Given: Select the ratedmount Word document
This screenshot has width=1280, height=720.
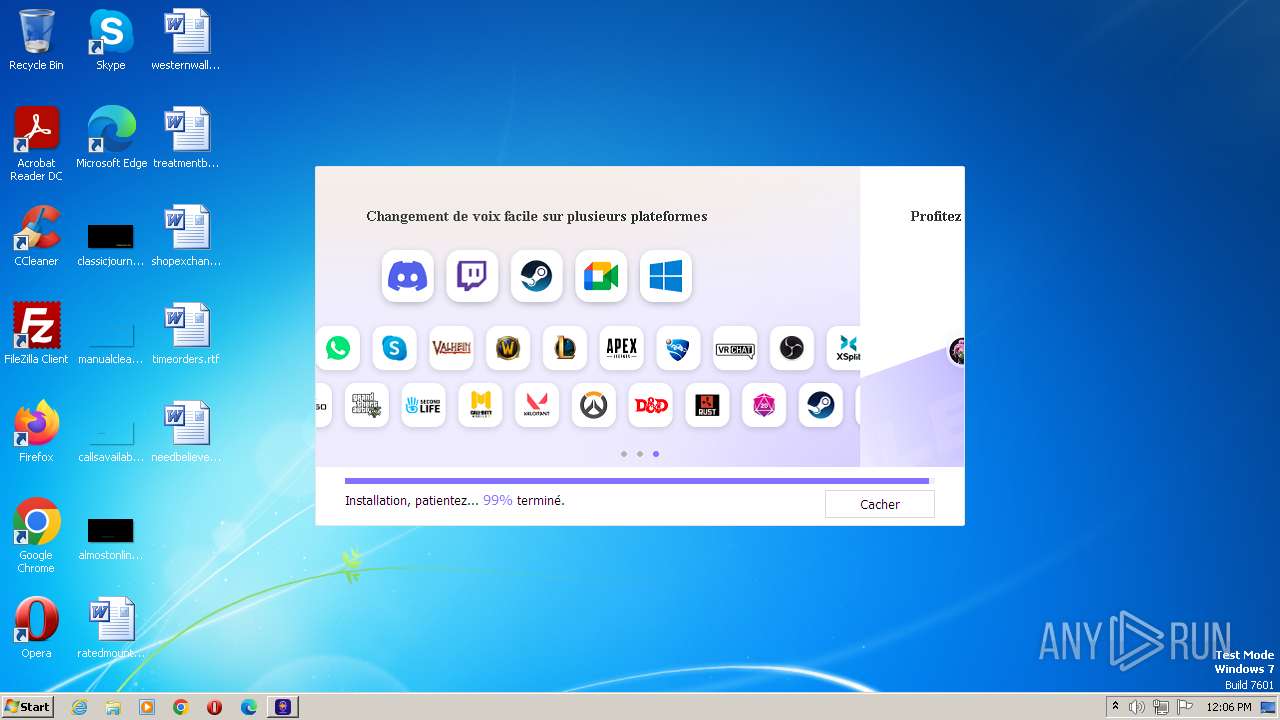Looking at the screenshot, I should coord(110,627).
